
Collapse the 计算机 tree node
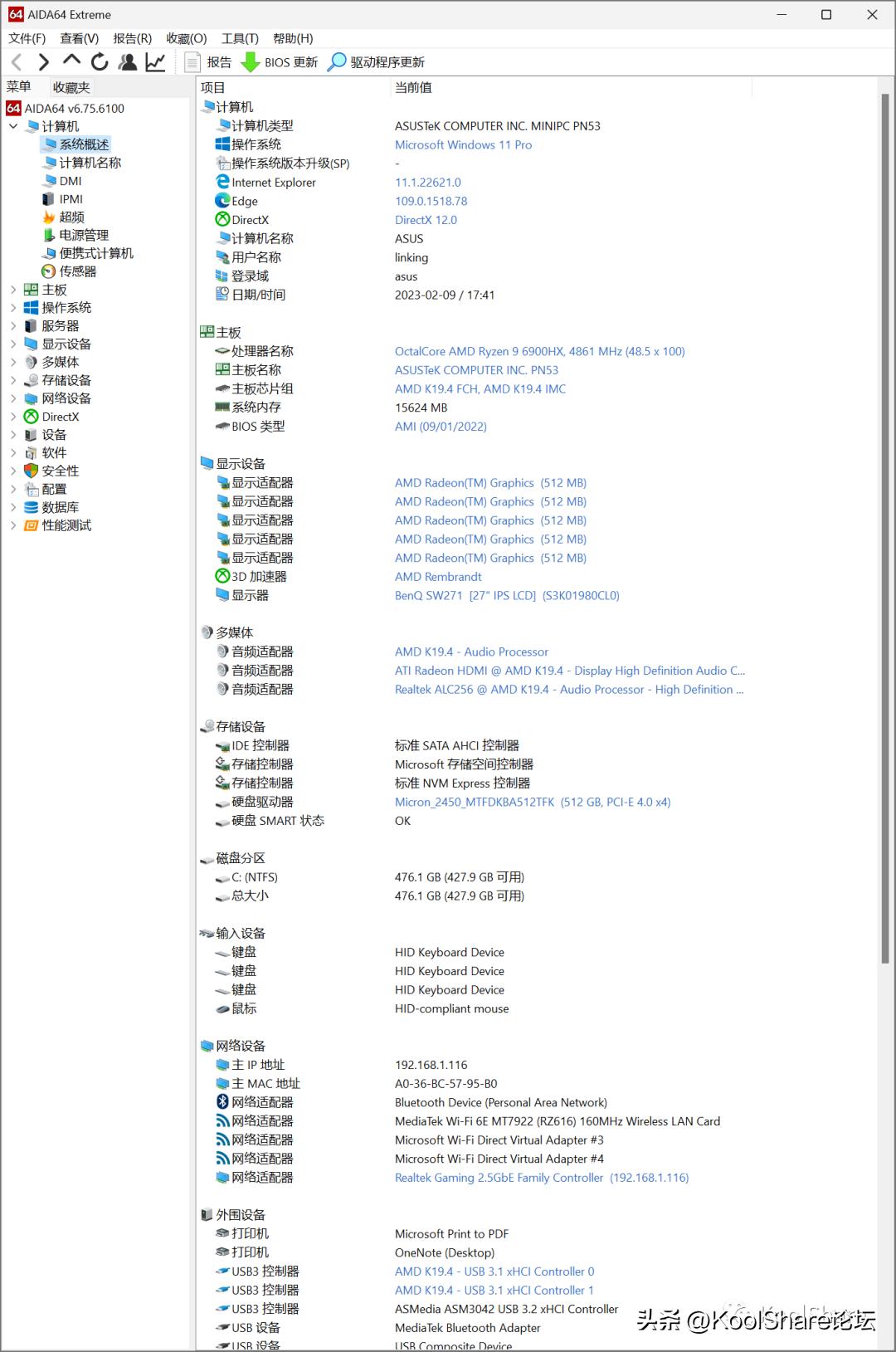click(13, 126)
